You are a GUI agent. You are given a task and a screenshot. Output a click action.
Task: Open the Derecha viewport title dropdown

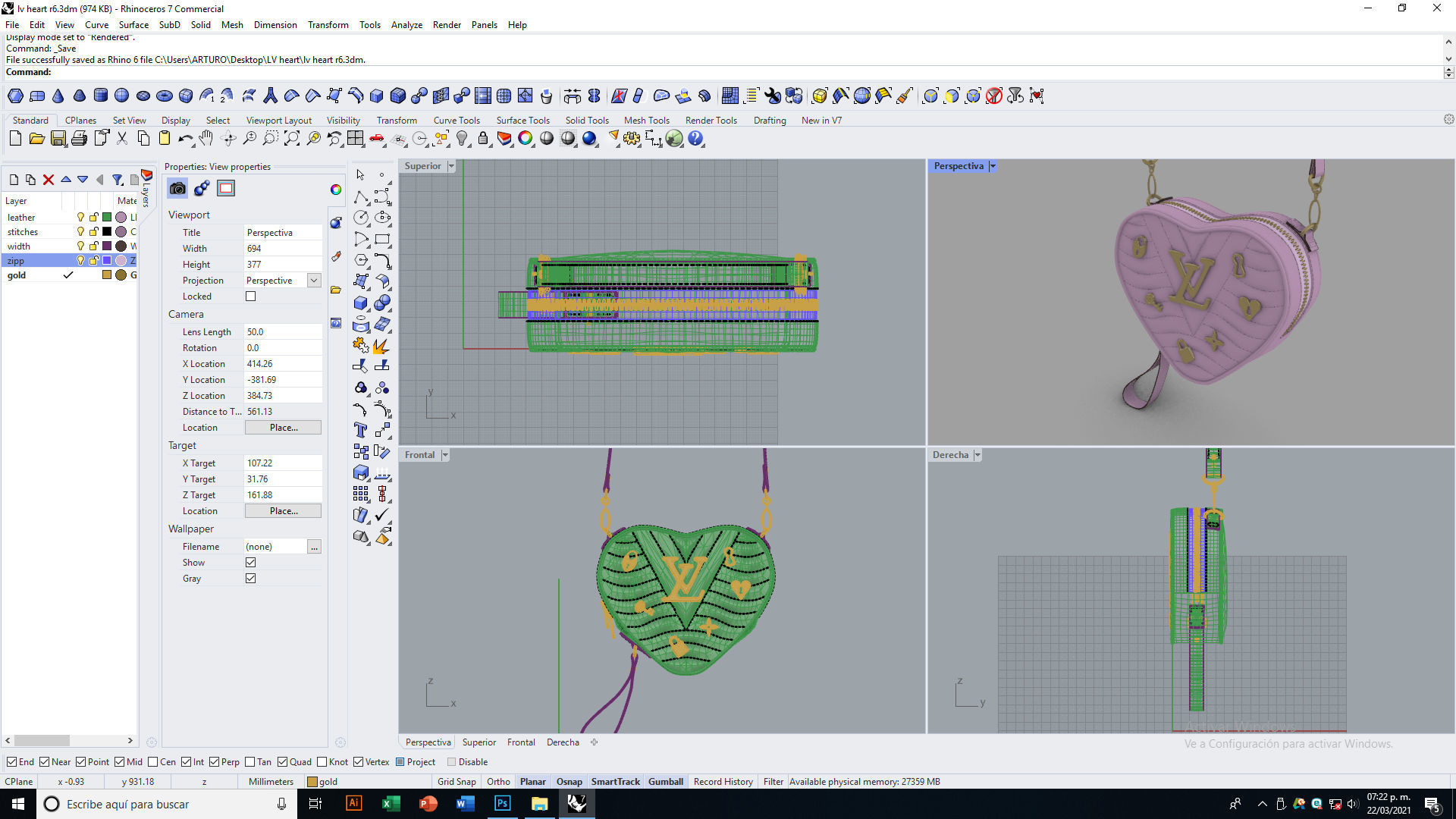[x=977, y=455]
